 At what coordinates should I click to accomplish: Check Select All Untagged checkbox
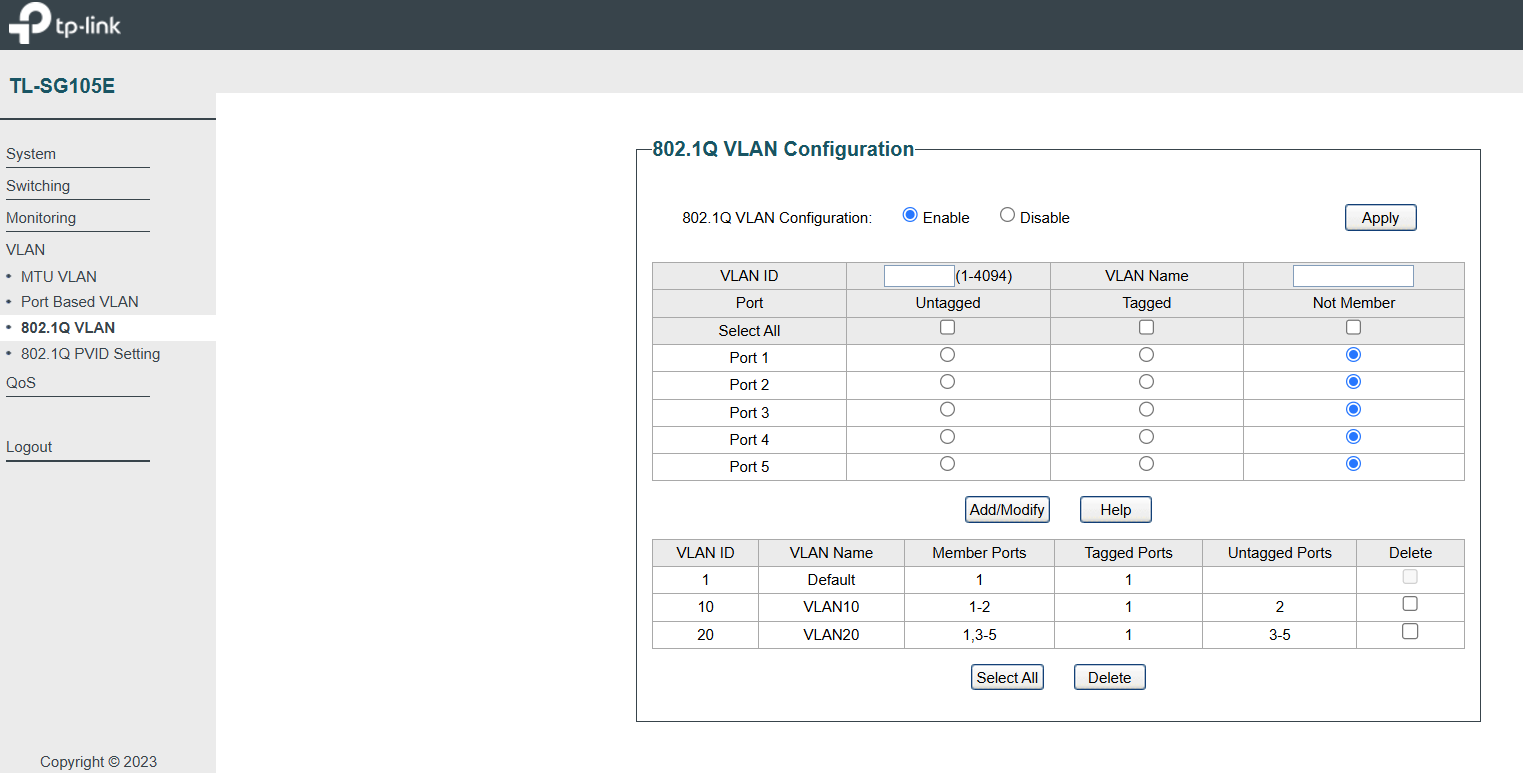pyautogui.click(x=948, y=327)
